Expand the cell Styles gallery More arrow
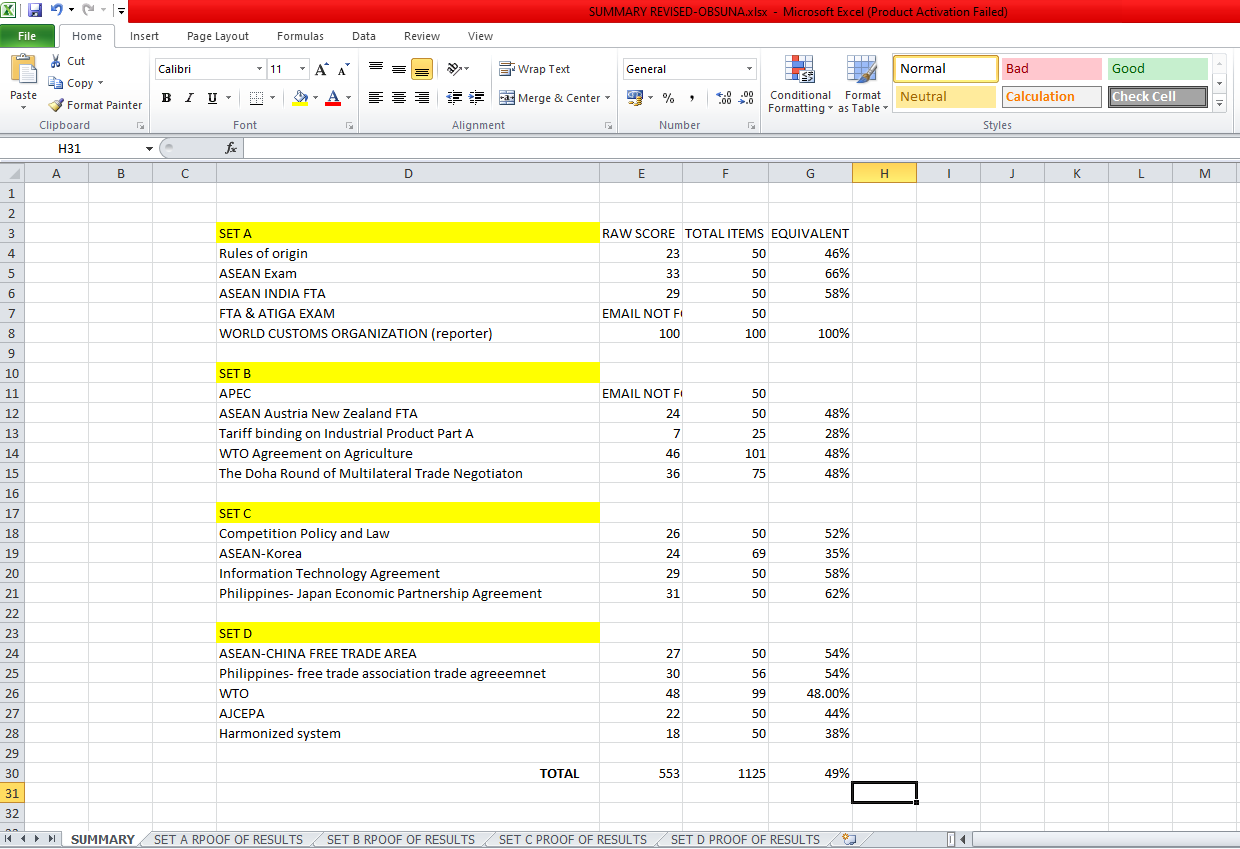 [1219, 104]
